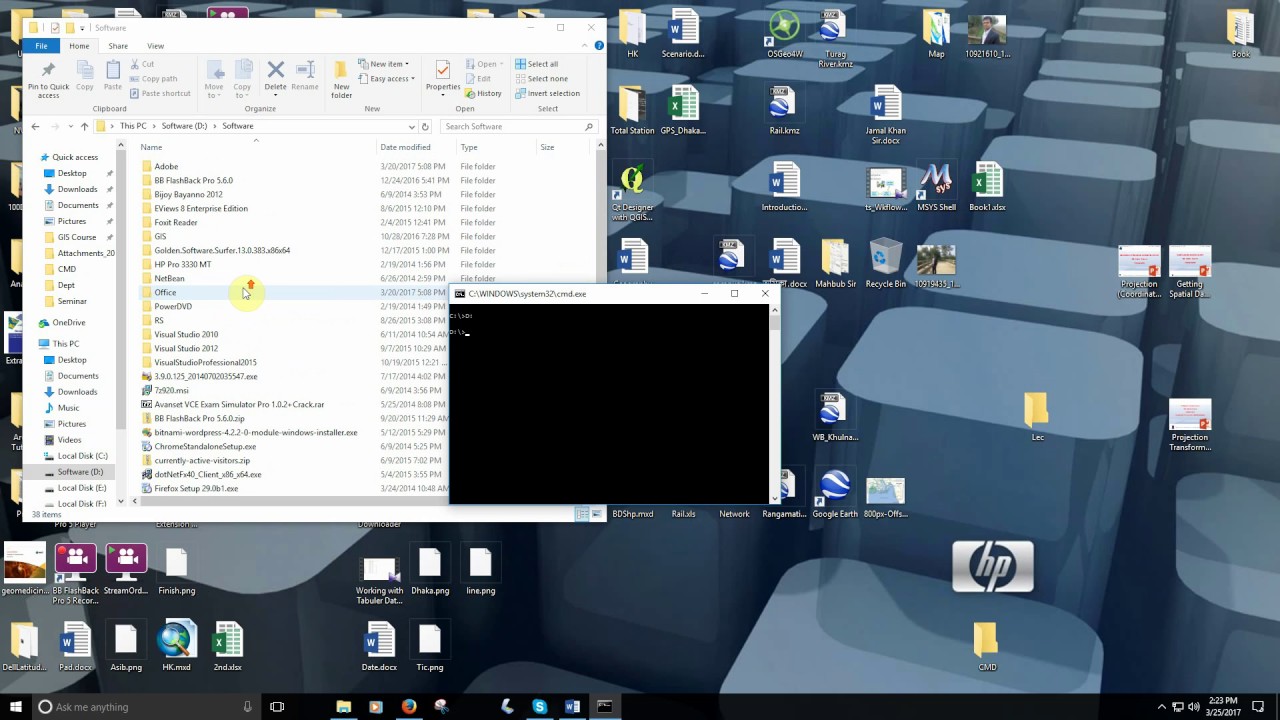Click Select all button
Viewport: 1280px width, 720px height.
click(536, 64)
